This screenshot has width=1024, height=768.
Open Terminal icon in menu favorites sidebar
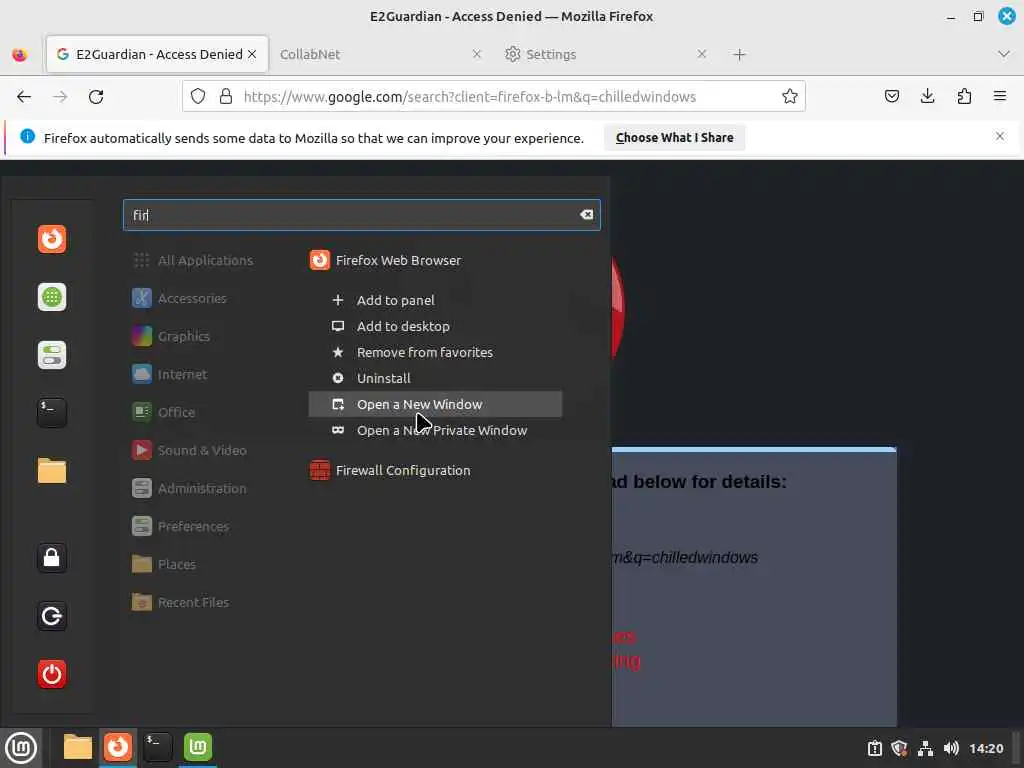point(52,413)
